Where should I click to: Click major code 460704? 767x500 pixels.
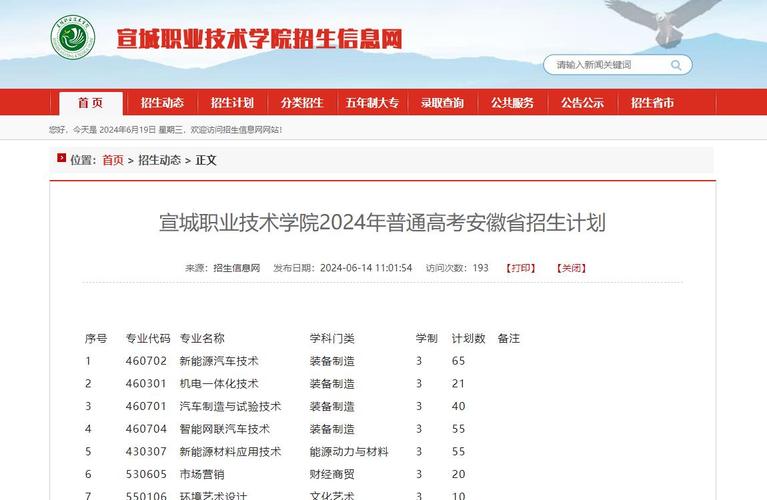[146, 429]
